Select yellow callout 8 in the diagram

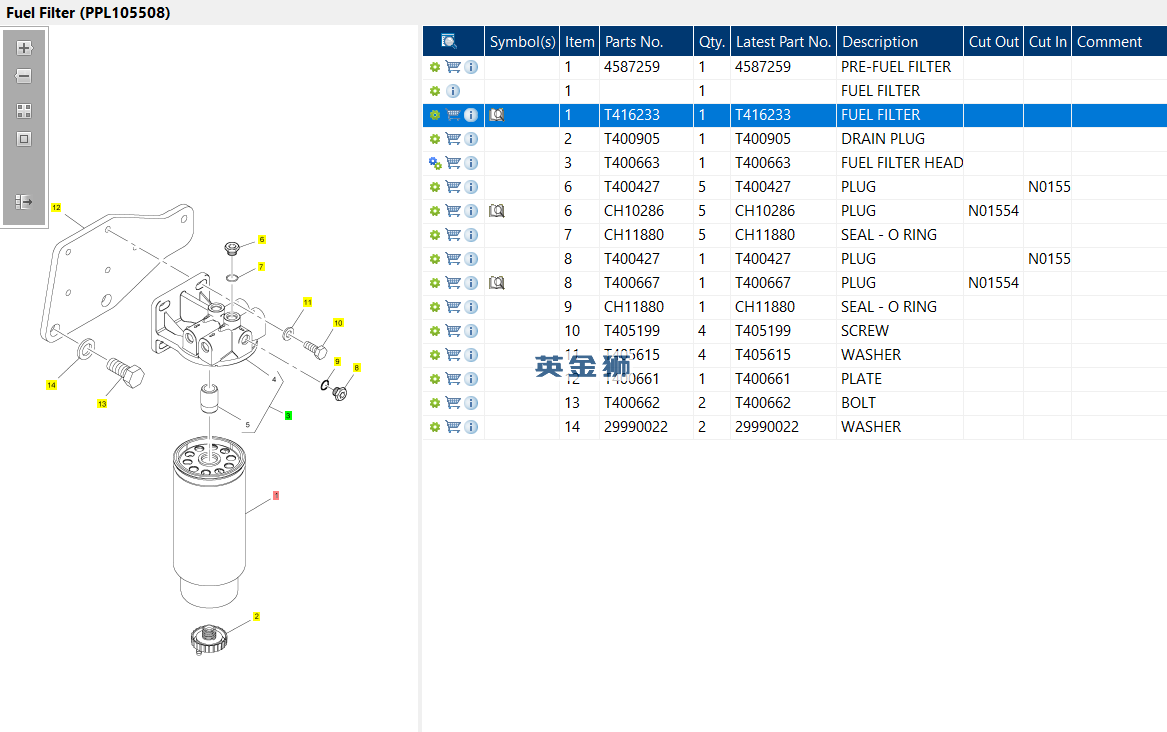[357, 367]
